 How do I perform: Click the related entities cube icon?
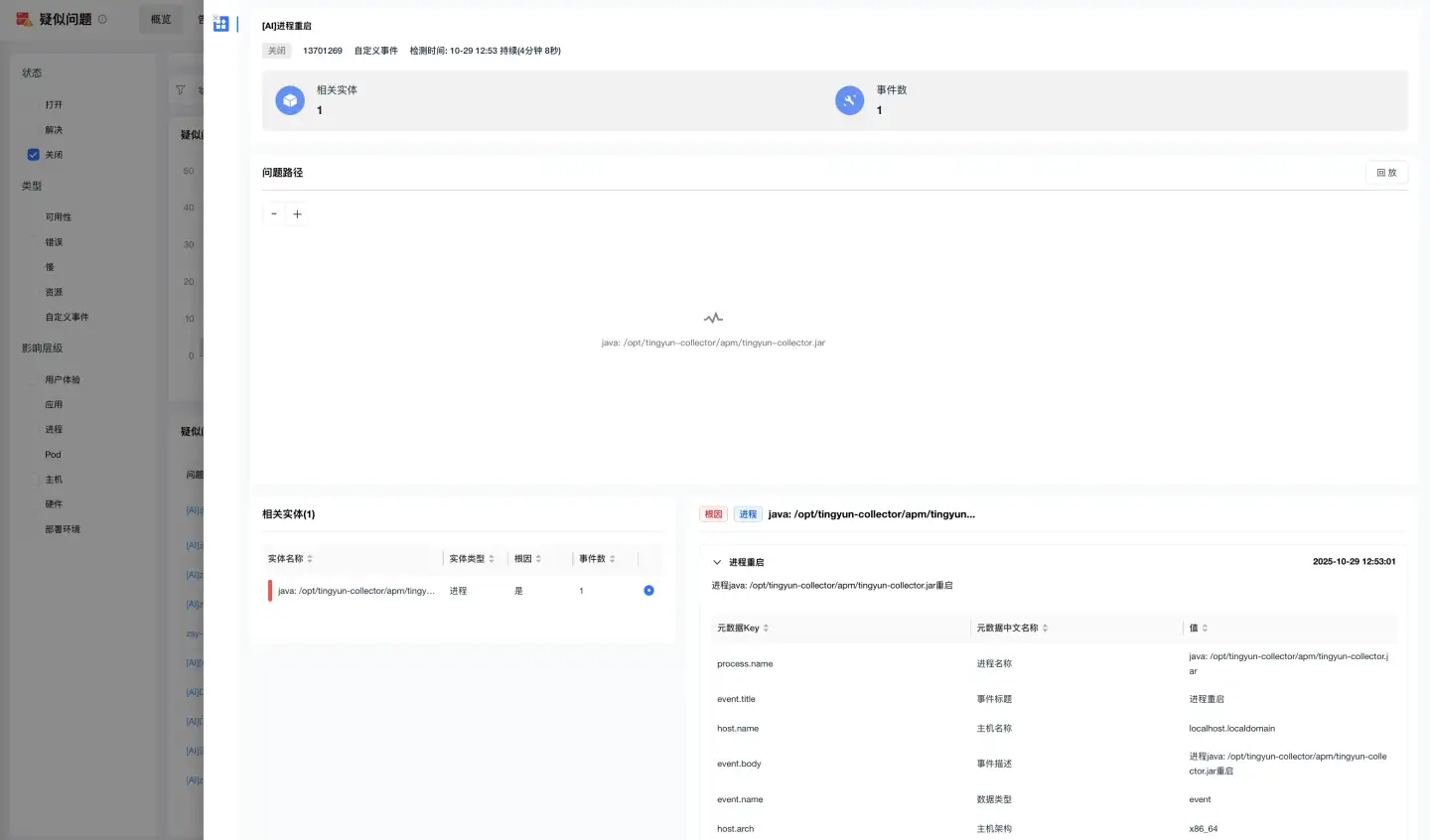[290, 100]
